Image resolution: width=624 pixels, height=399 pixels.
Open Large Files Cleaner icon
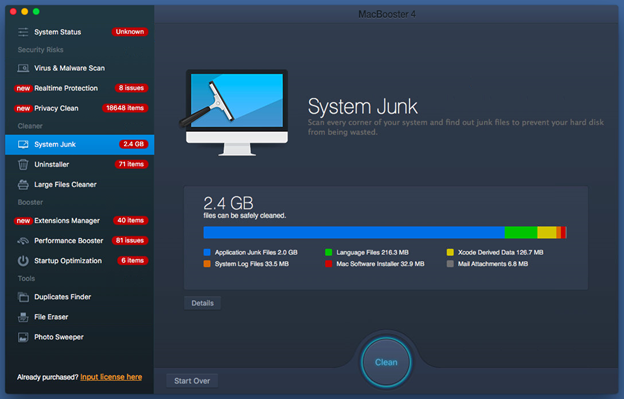click(x=23, y=185)
